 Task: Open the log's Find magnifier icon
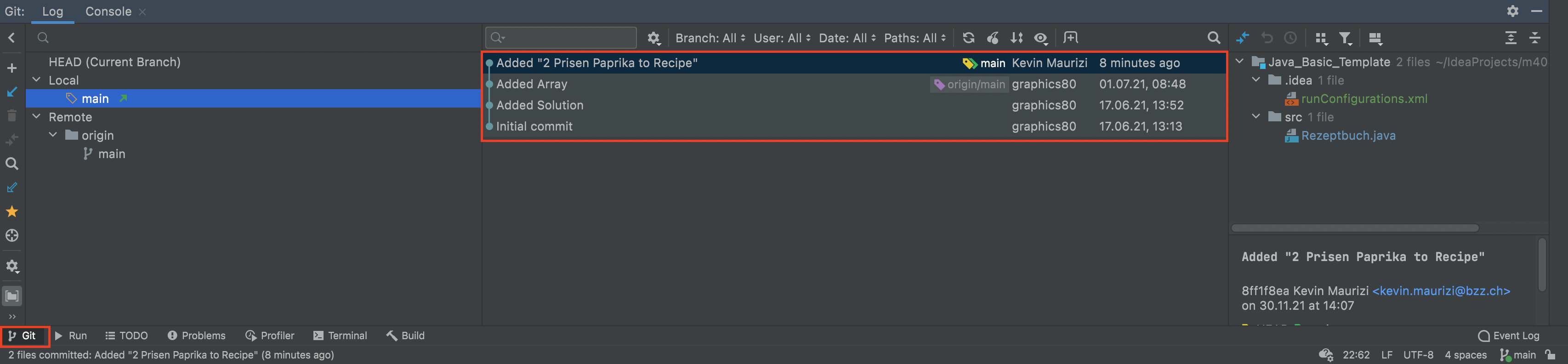coord(1213,38)
